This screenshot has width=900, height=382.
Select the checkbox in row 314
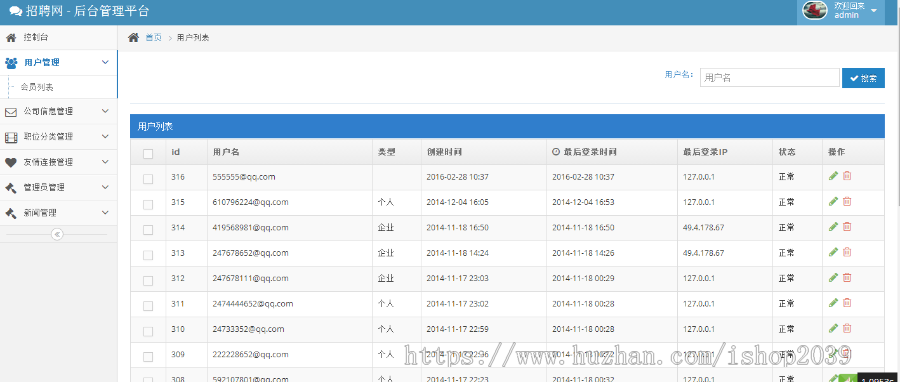click(148, 229)
